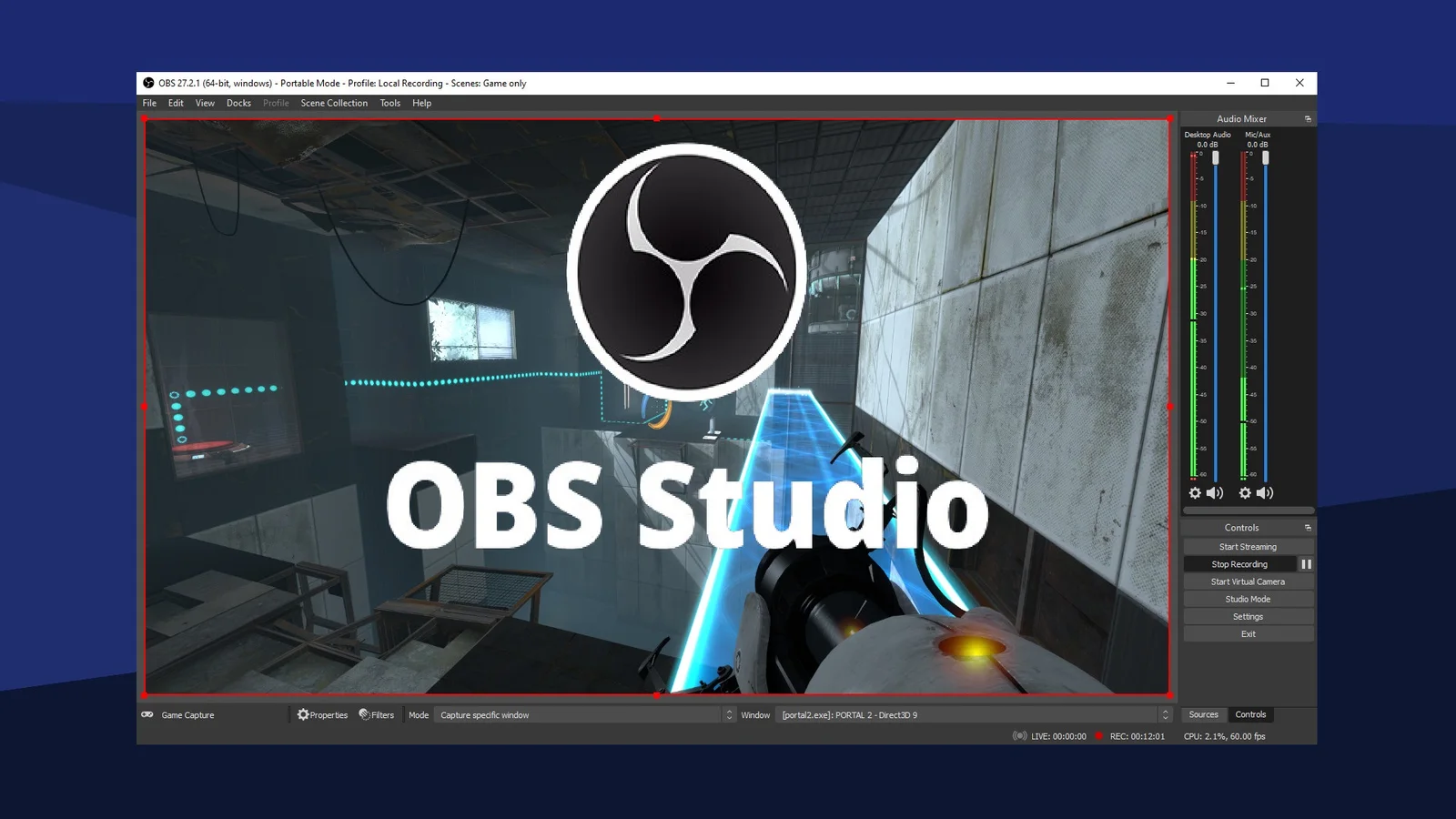
Task: Click the left-middle red resize handle
Action: 145,407
